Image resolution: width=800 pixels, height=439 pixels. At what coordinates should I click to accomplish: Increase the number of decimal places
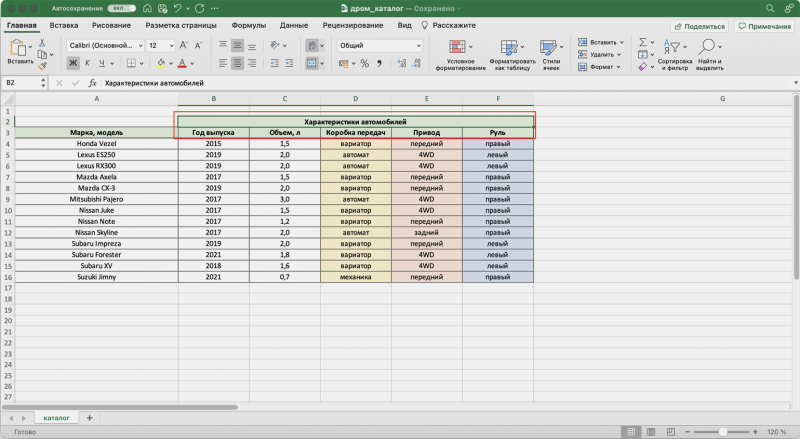[402, 63]
